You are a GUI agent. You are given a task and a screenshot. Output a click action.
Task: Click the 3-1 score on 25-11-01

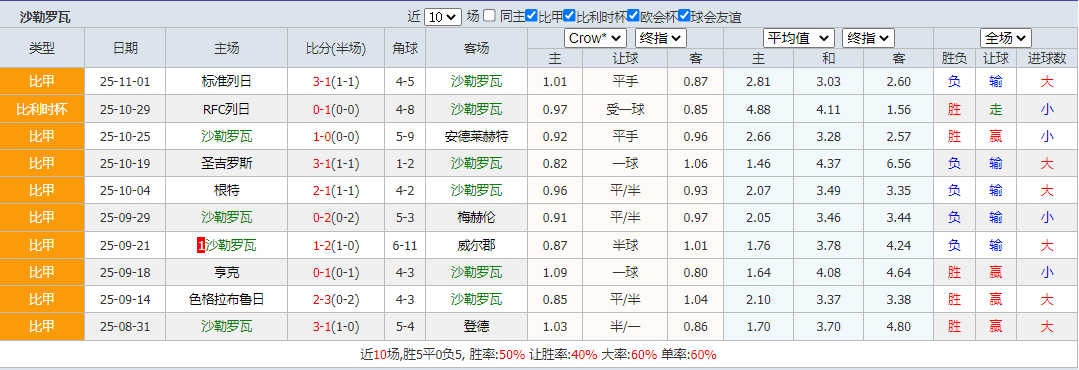click(322, 82)
